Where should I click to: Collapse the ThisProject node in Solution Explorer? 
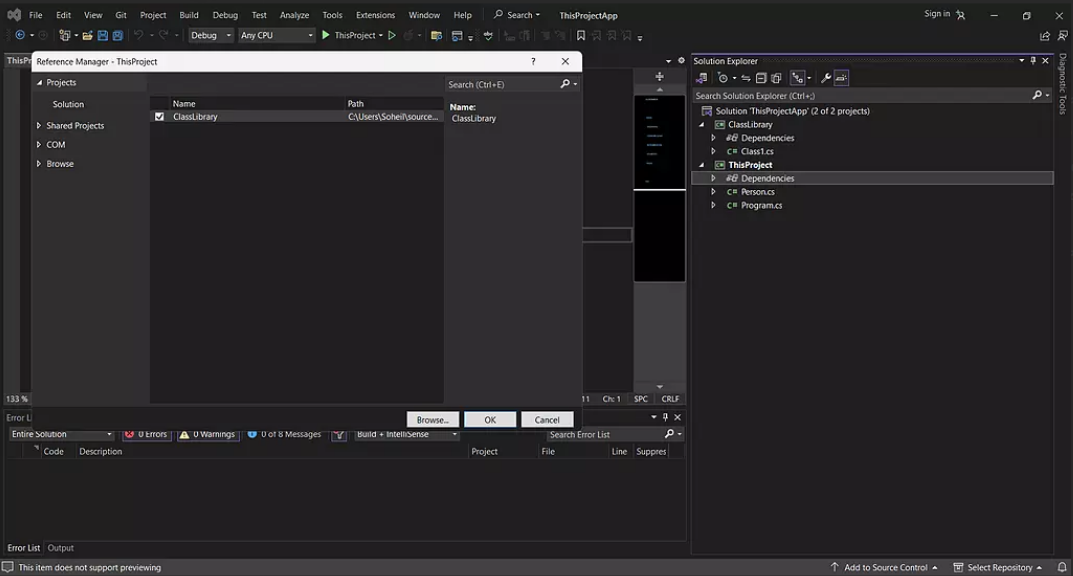click(701, 165)
